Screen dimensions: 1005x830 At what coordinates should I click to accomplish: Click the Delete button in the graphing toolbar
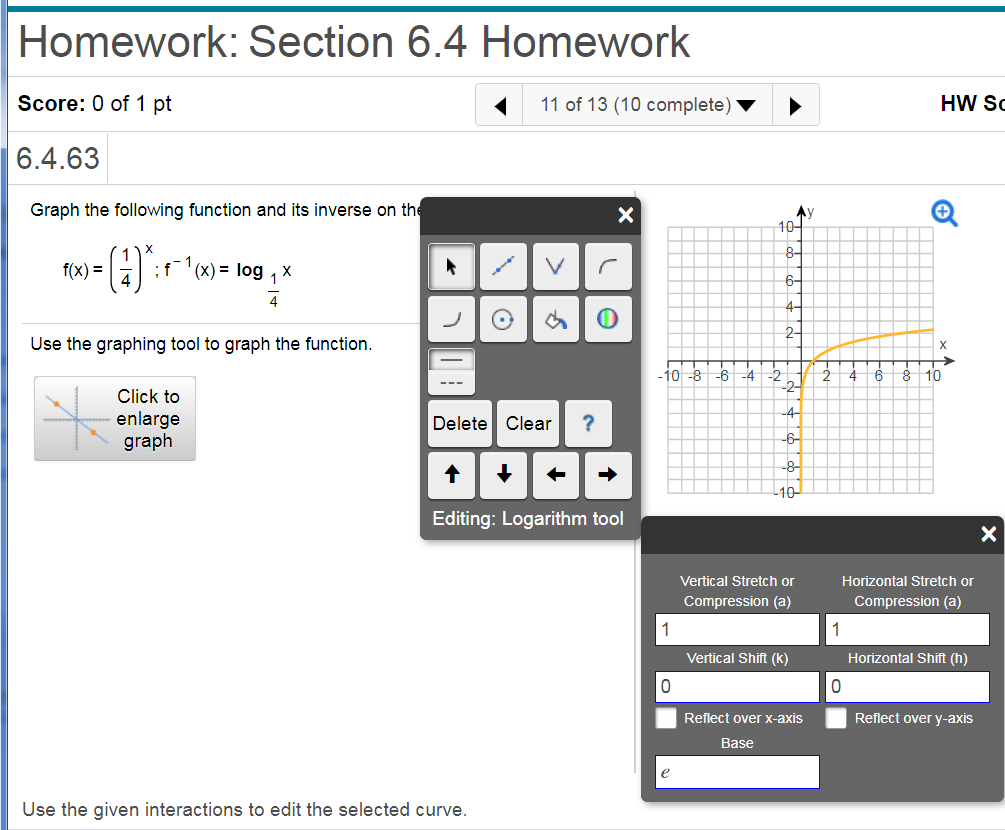(x=459, y=423)
